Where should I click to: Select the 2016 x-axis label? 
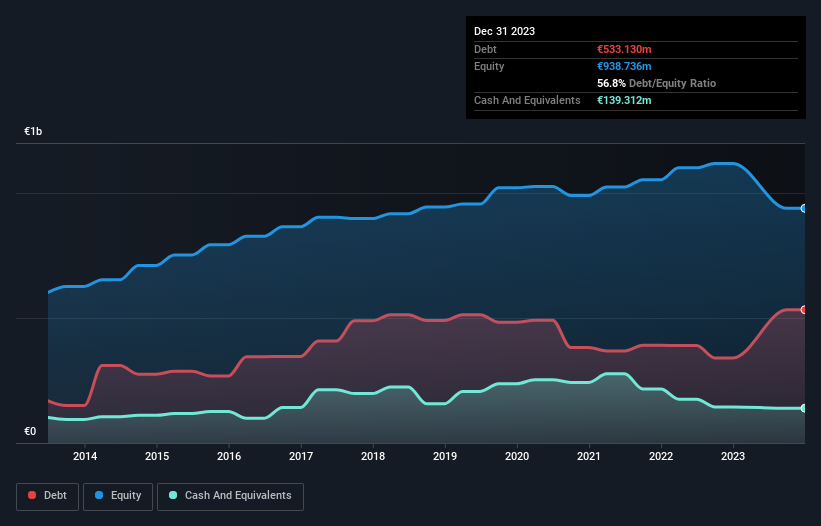tap(229, 456)
